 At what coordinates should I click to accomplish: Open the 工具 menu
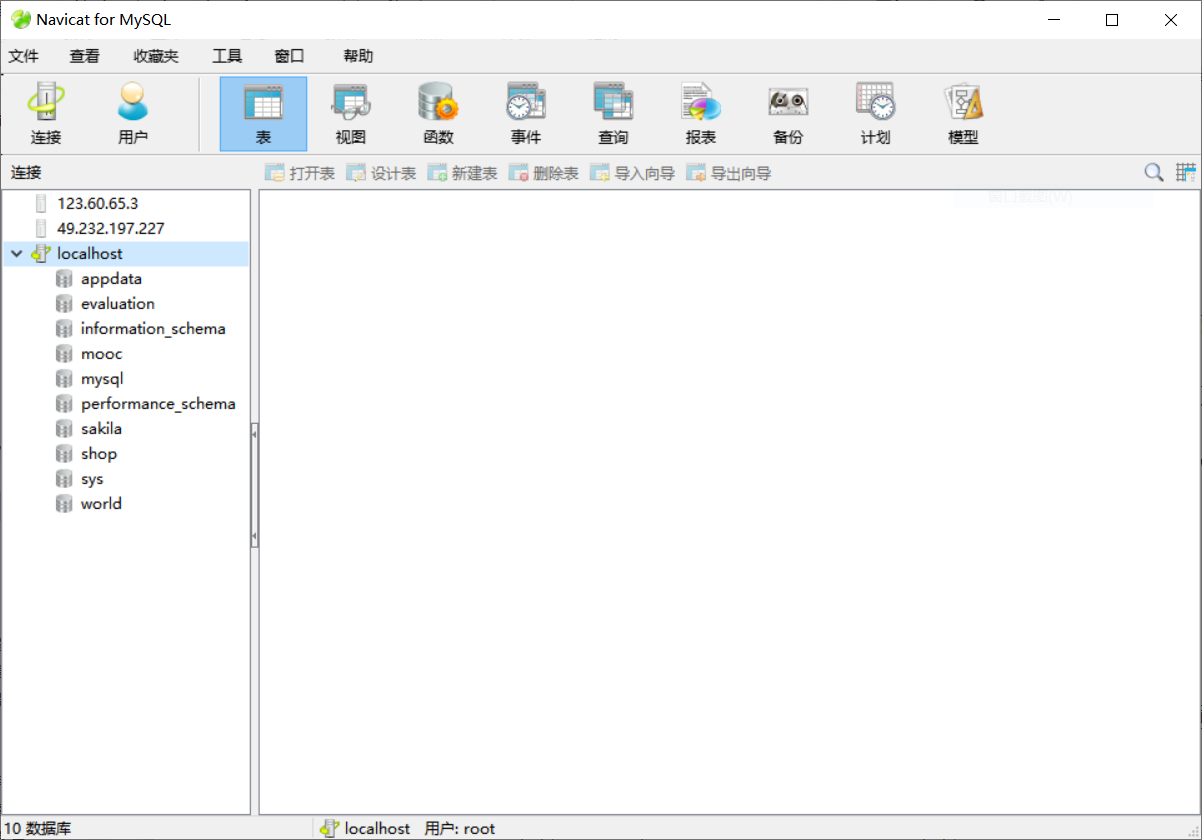pos(227,56)
